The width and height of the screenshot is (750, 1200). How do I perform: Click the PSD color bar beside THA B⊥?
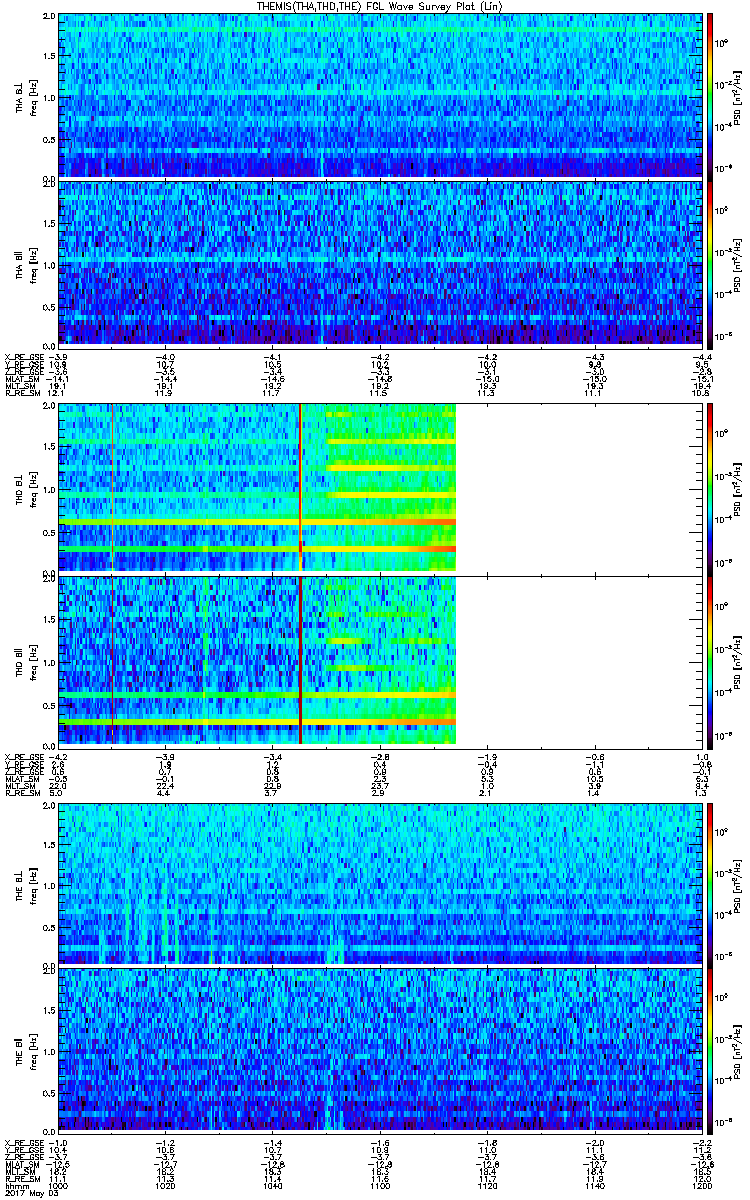point(711,96)
